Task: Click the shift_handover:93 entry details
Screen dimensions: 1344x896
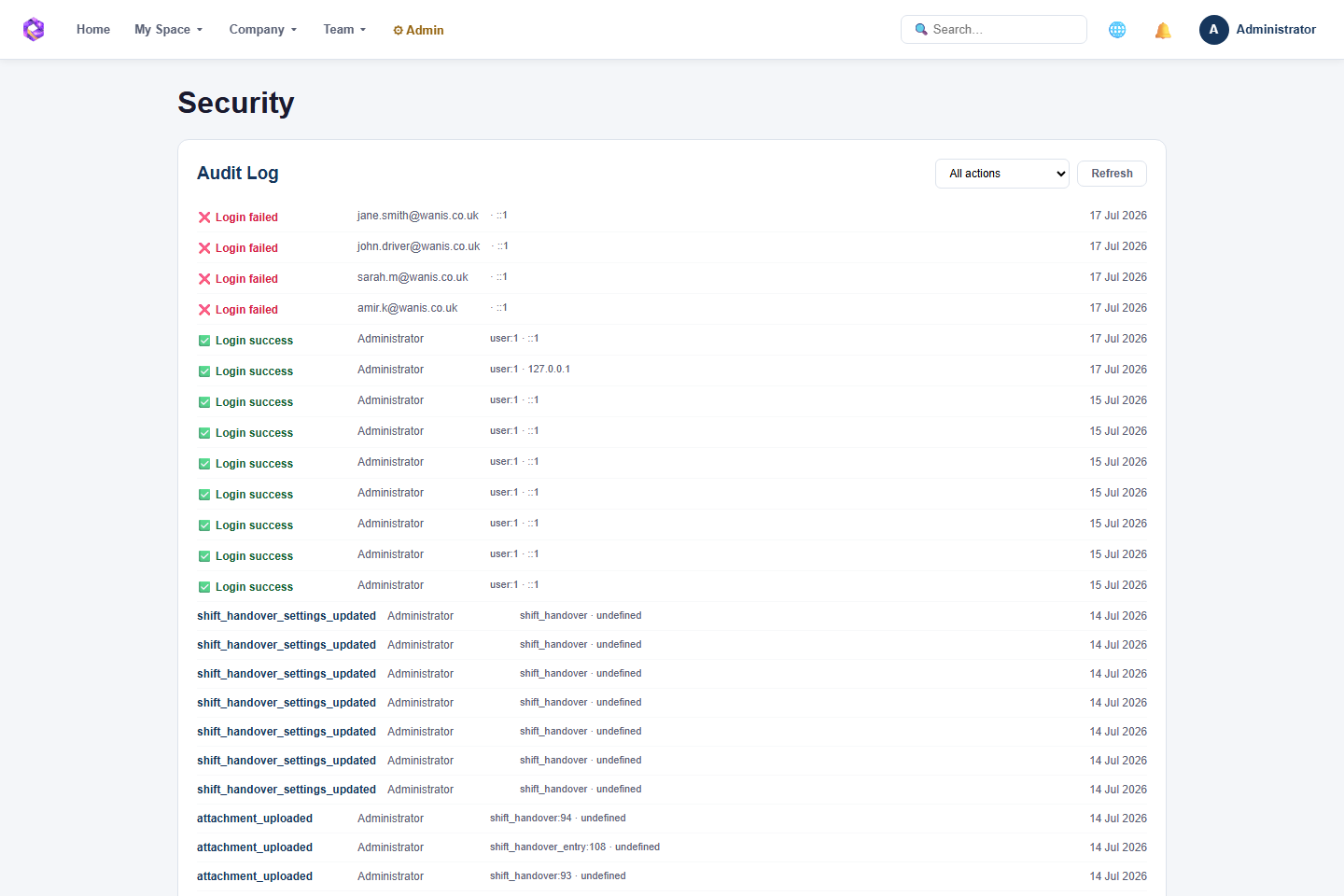Action: (x=558, y=876)
